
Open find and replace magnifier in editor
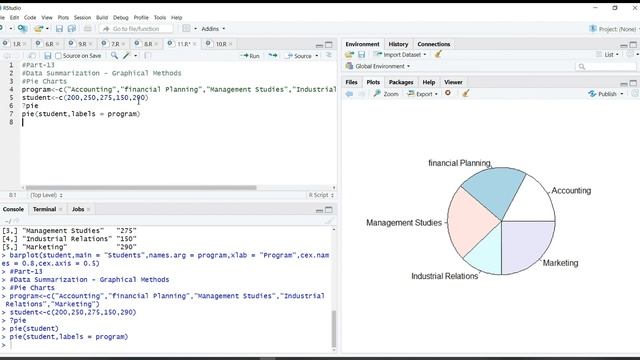point(114,56)
